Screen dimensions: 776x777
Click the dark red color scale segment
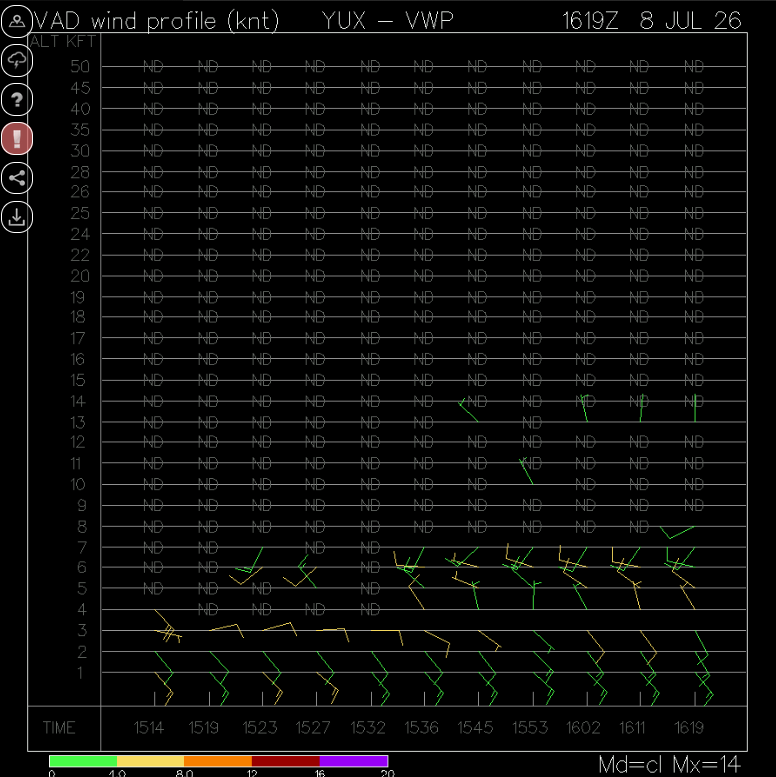[x=285, y=761]
